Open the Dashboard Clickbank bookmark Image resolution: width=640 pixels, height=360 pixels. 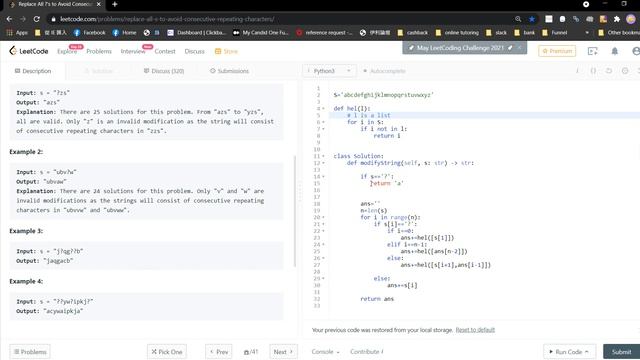[196, 33]
